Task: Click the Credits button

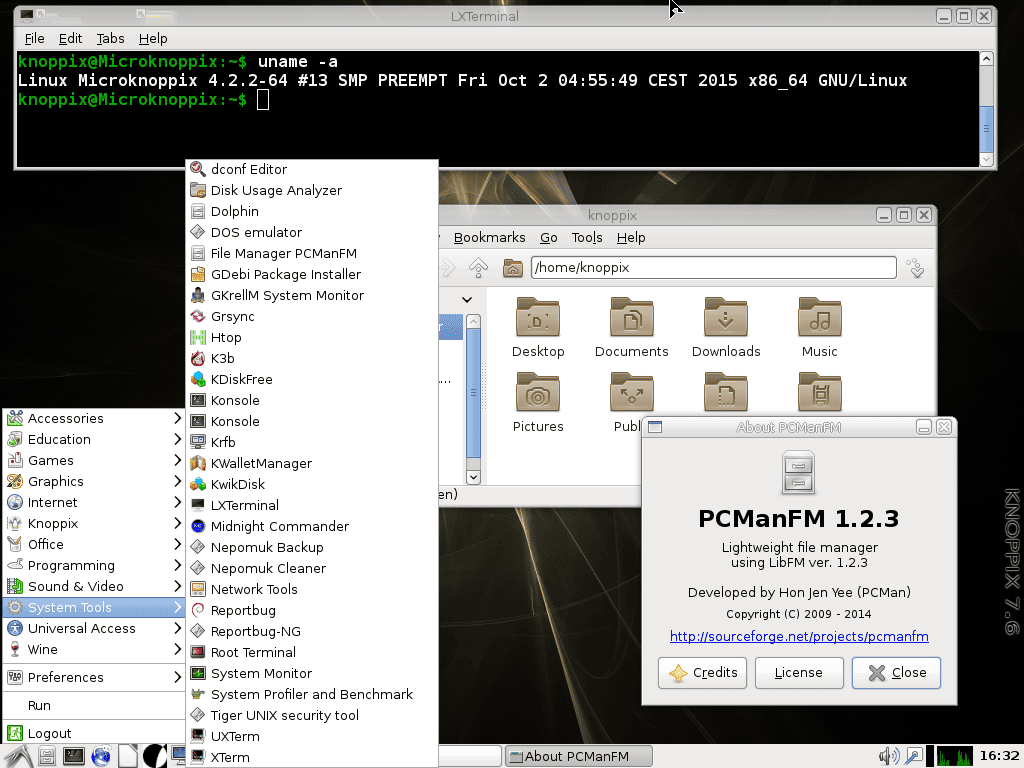Action: click(x=703, y=673)
